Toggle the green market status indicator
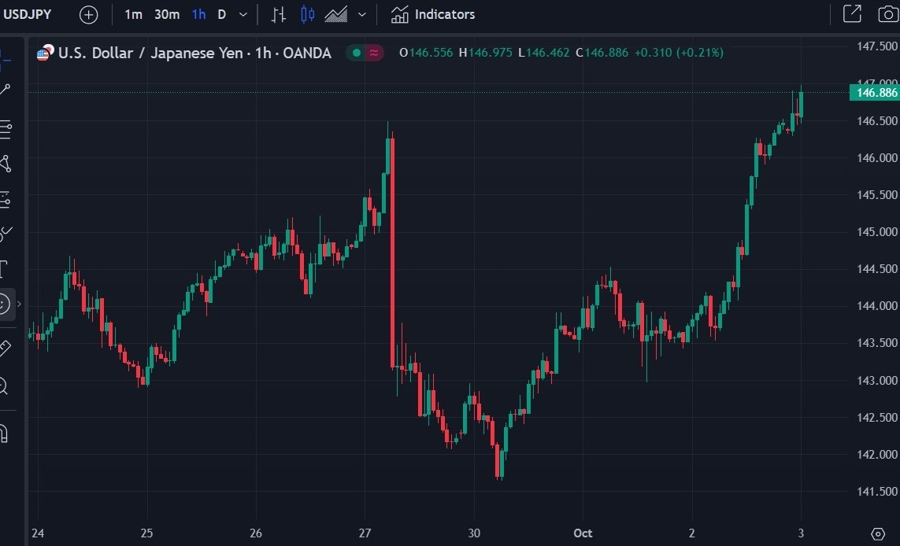Image resolution: width=900 pixels, height=546 pixels. click(x=356, y=53)
